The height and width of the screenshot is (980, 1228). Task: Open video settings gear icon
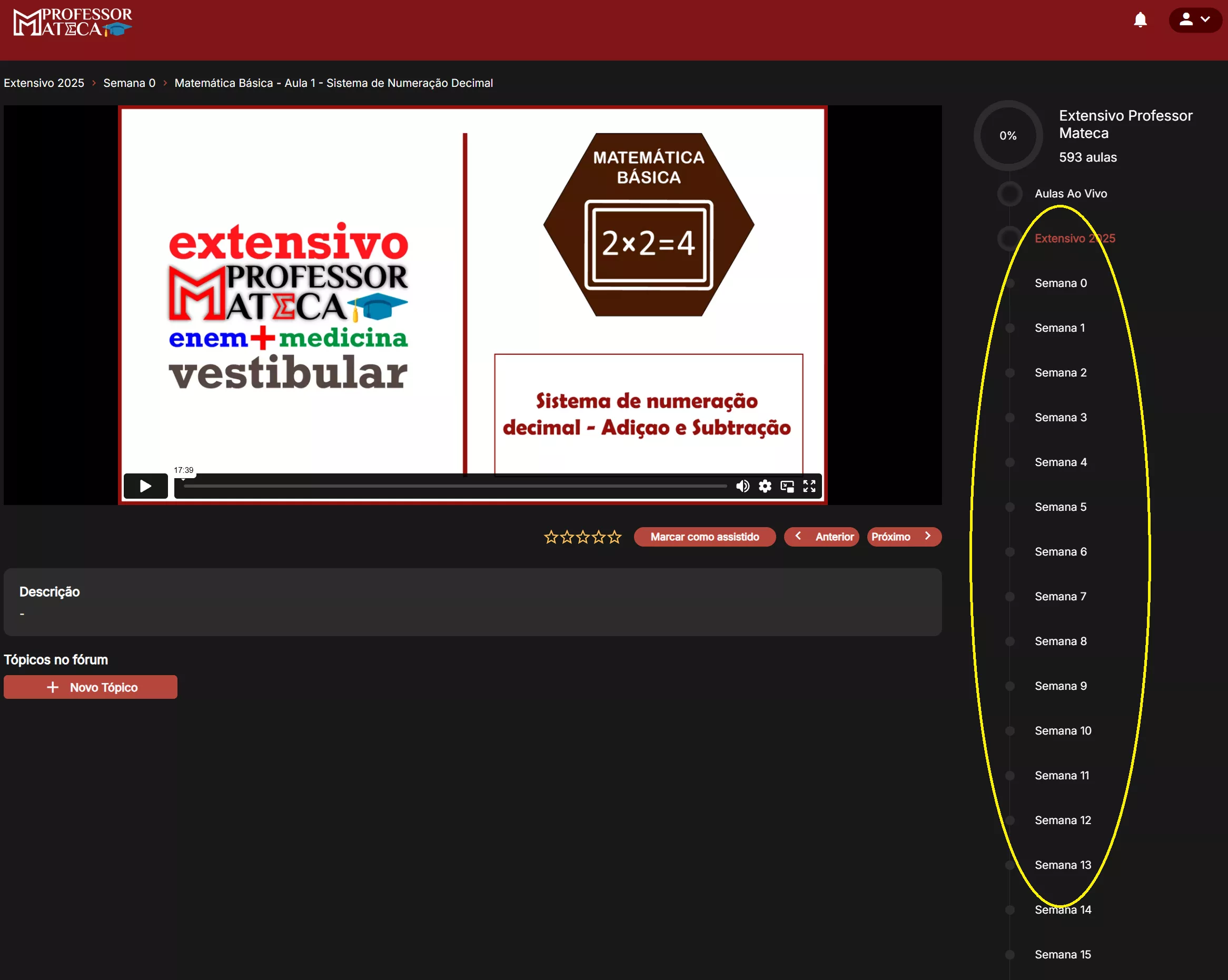(765, 486)
